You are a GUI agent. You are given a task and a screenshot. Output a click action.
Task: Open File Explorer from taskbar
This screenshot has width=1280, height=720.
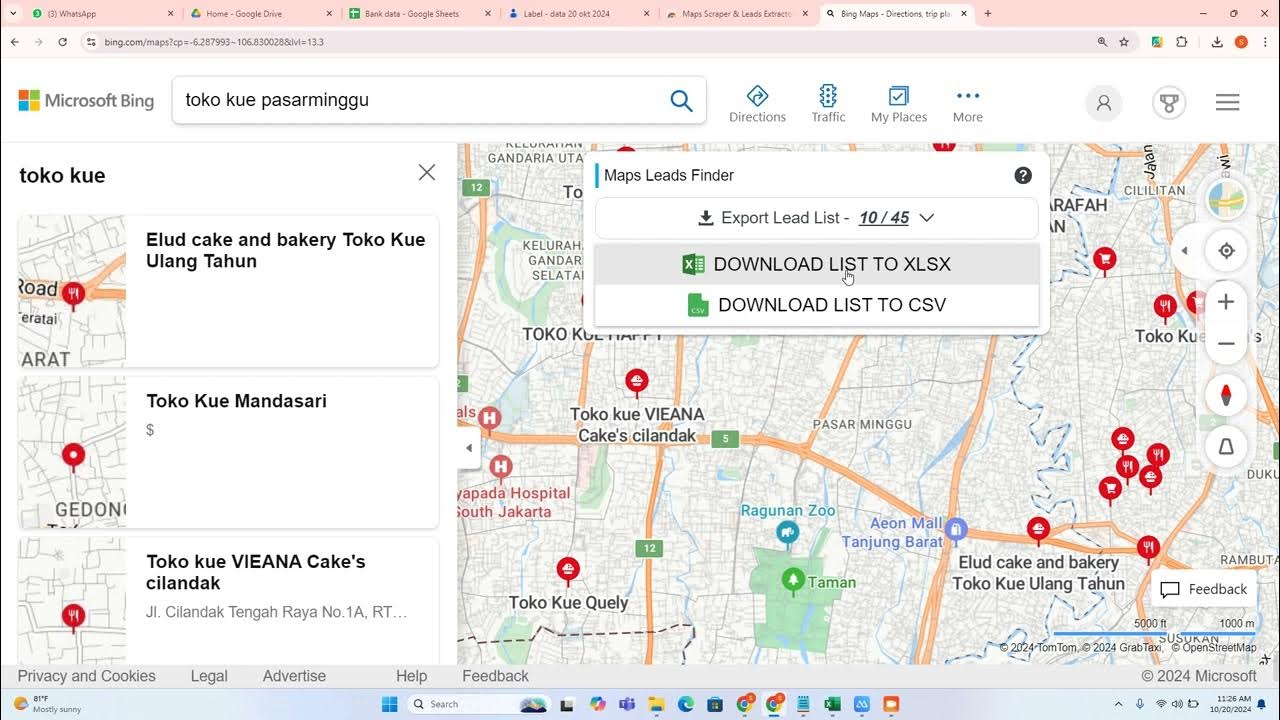pyautogui.click(x=656, y=704)
